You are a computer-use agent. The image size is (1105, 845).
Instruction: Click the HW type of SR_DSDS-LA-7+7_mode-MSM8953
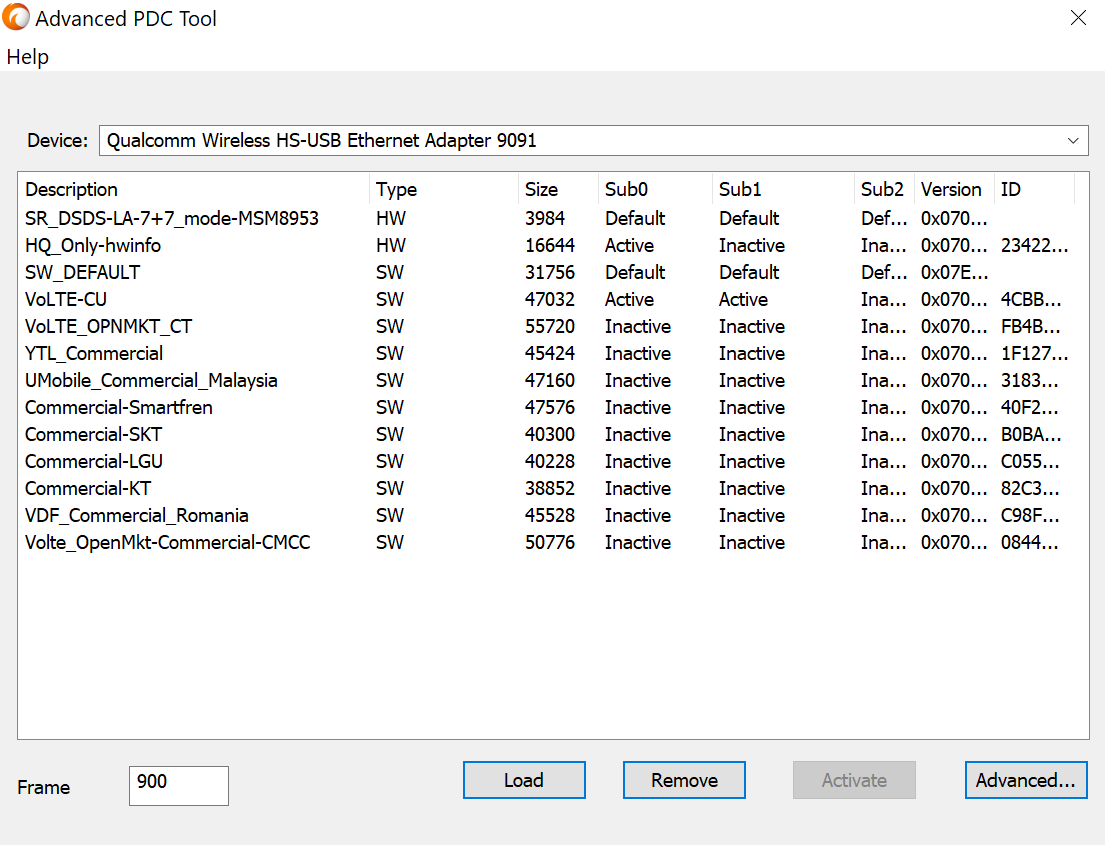(390, 218)
